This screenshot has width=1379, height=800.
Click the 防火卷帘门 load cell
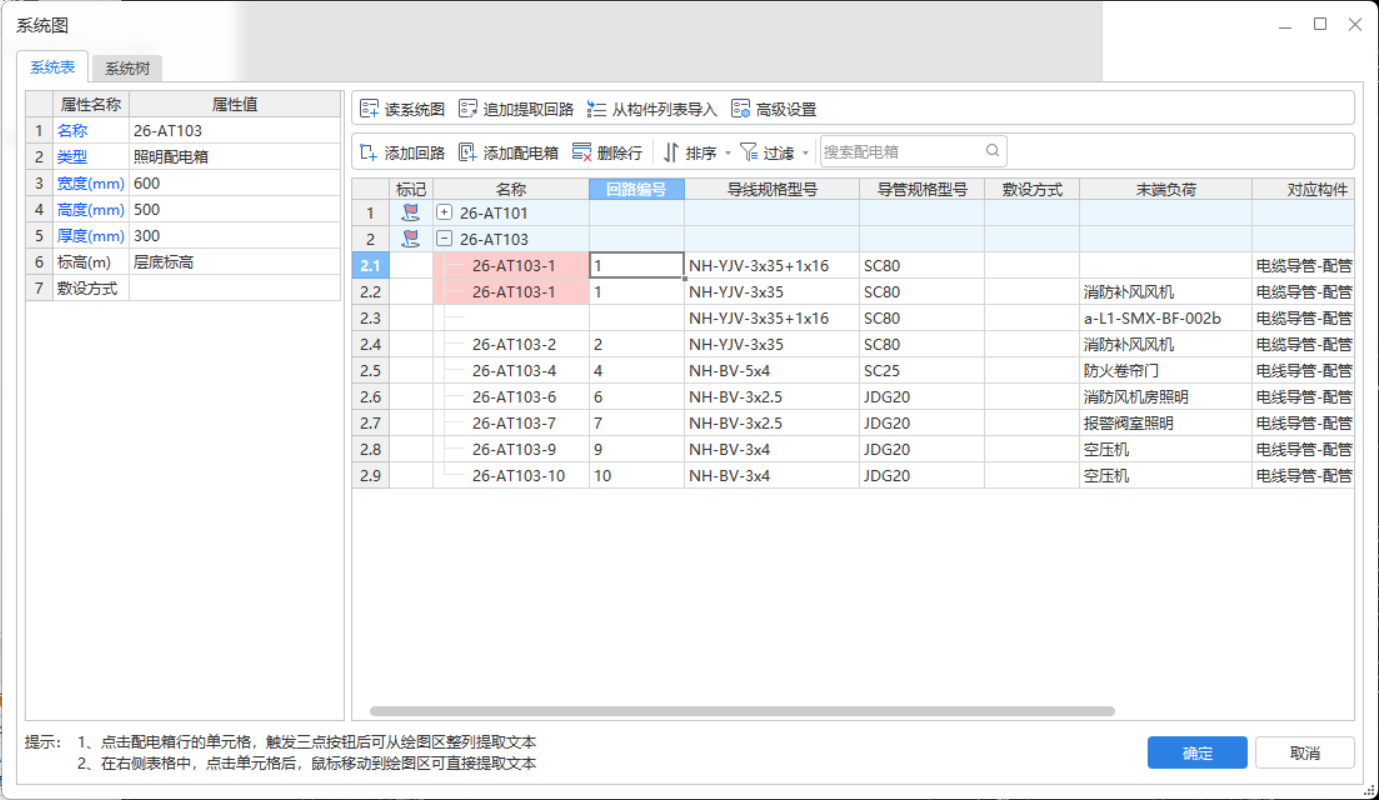(x=1165, y=370)
